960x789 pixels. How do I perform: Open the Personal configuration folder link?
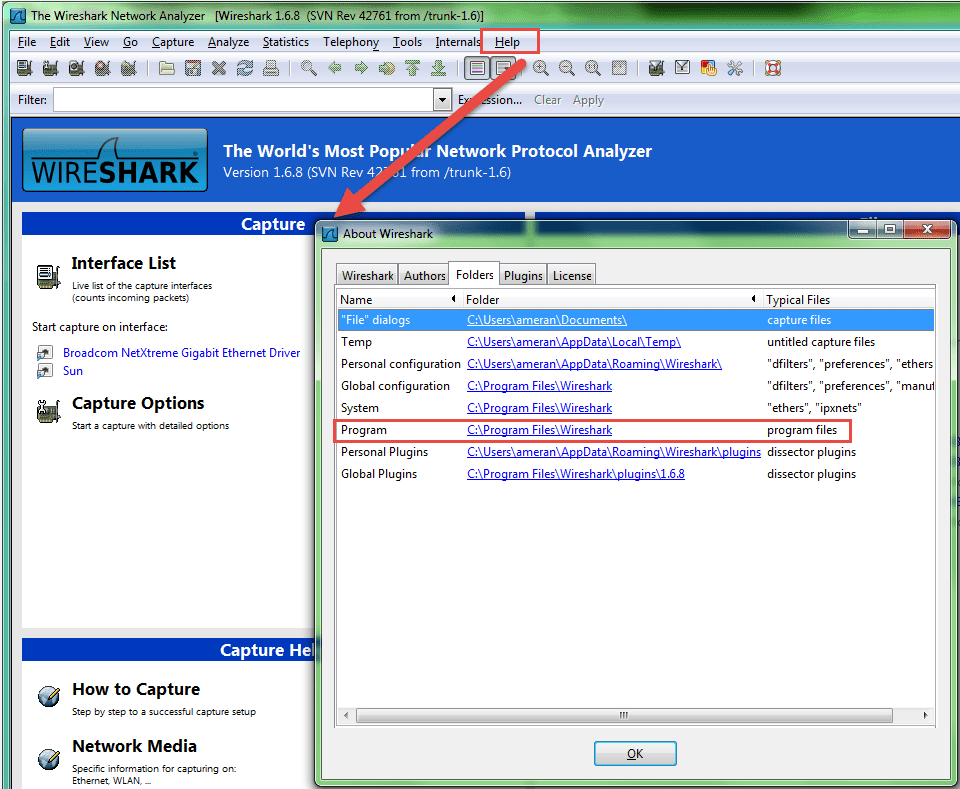(x=594, y=364)
